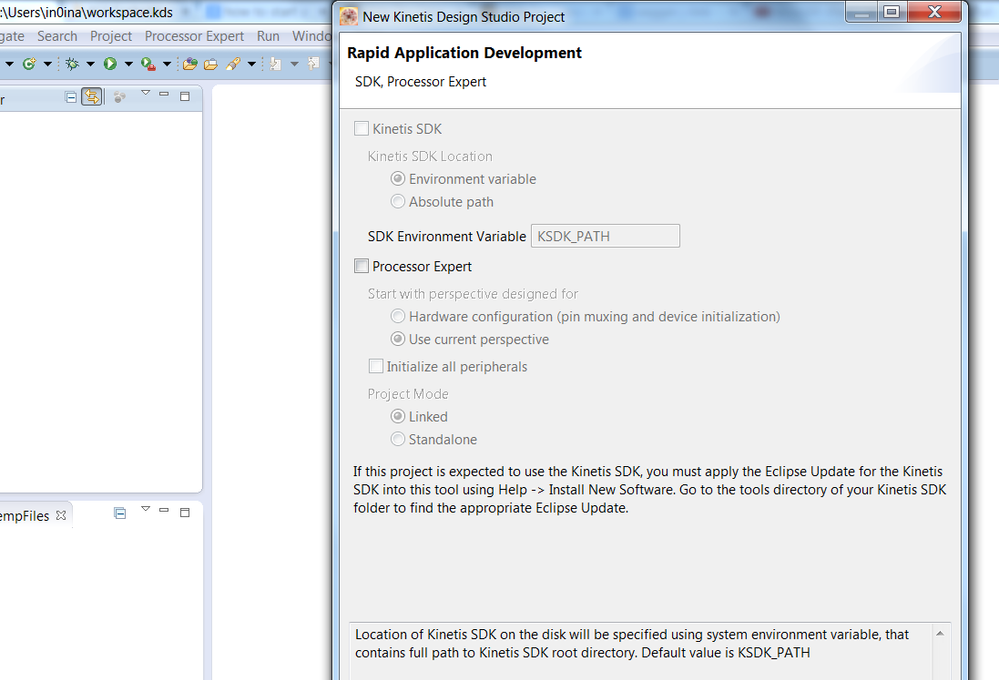Click the grey filter icon in explorer panel

click(119, 97)
